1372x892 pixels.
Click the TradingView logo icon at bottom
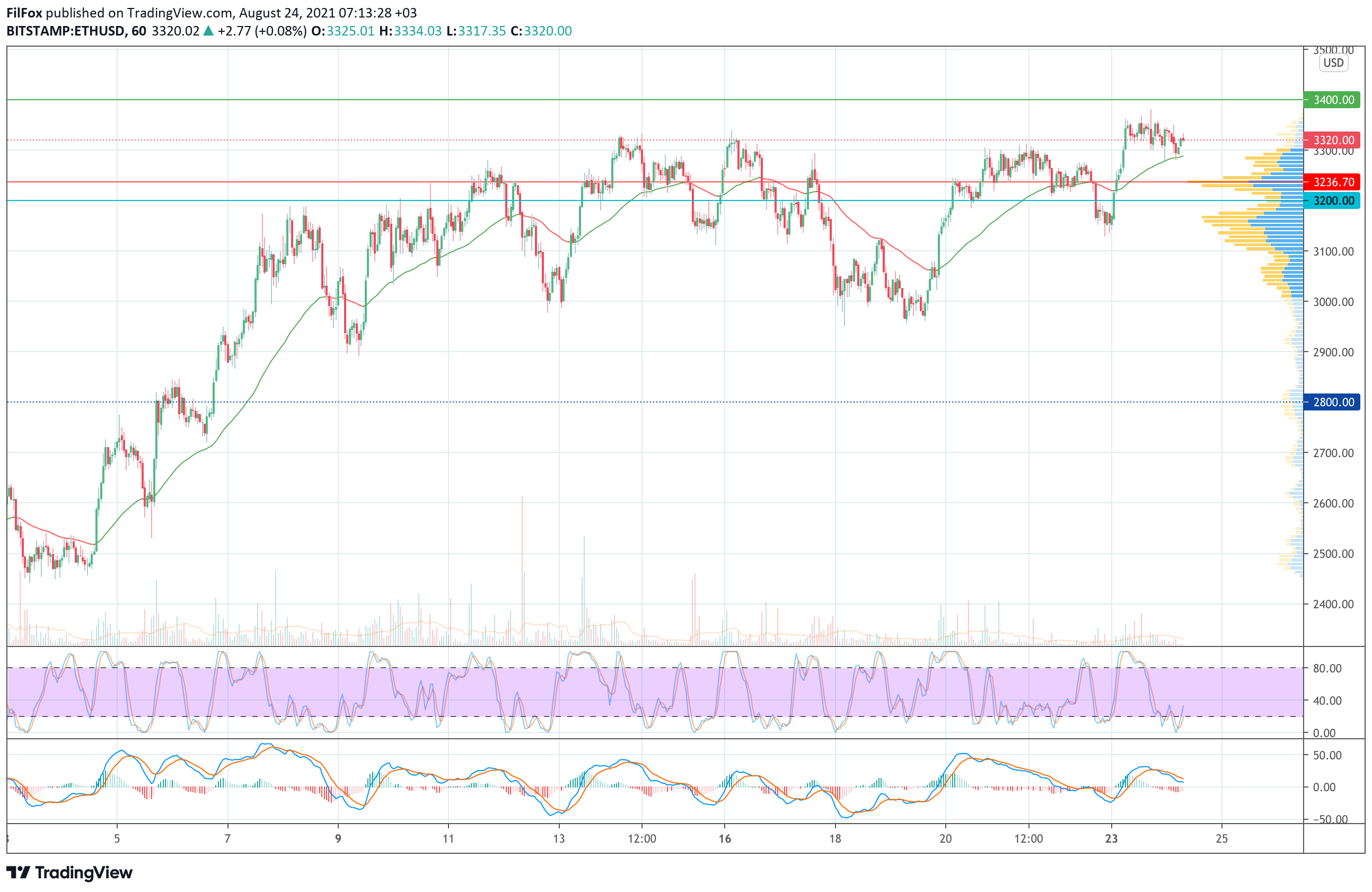[17, 872]
